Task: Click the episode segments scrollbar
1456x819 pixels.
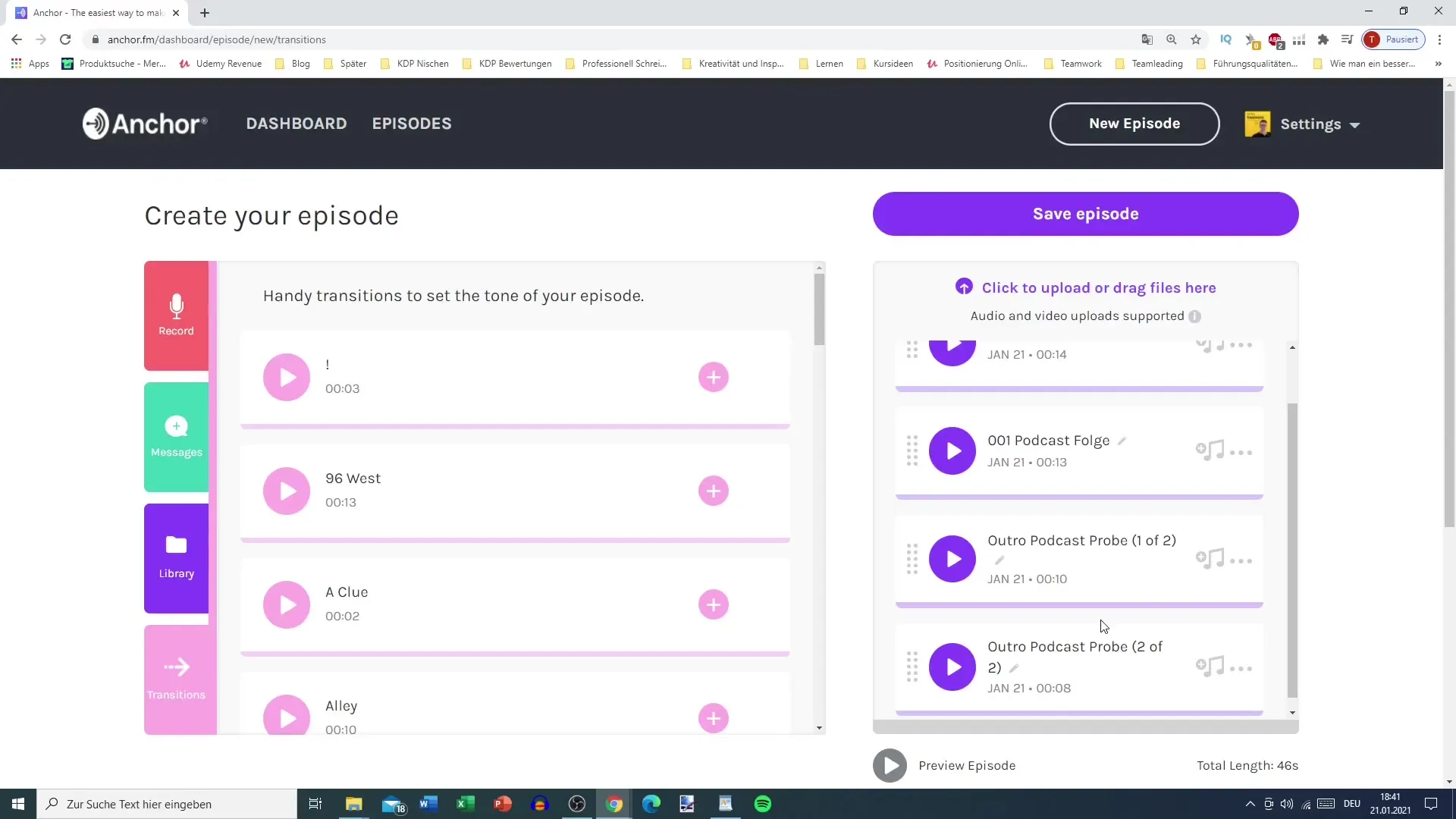Action: coord(1292,550)
